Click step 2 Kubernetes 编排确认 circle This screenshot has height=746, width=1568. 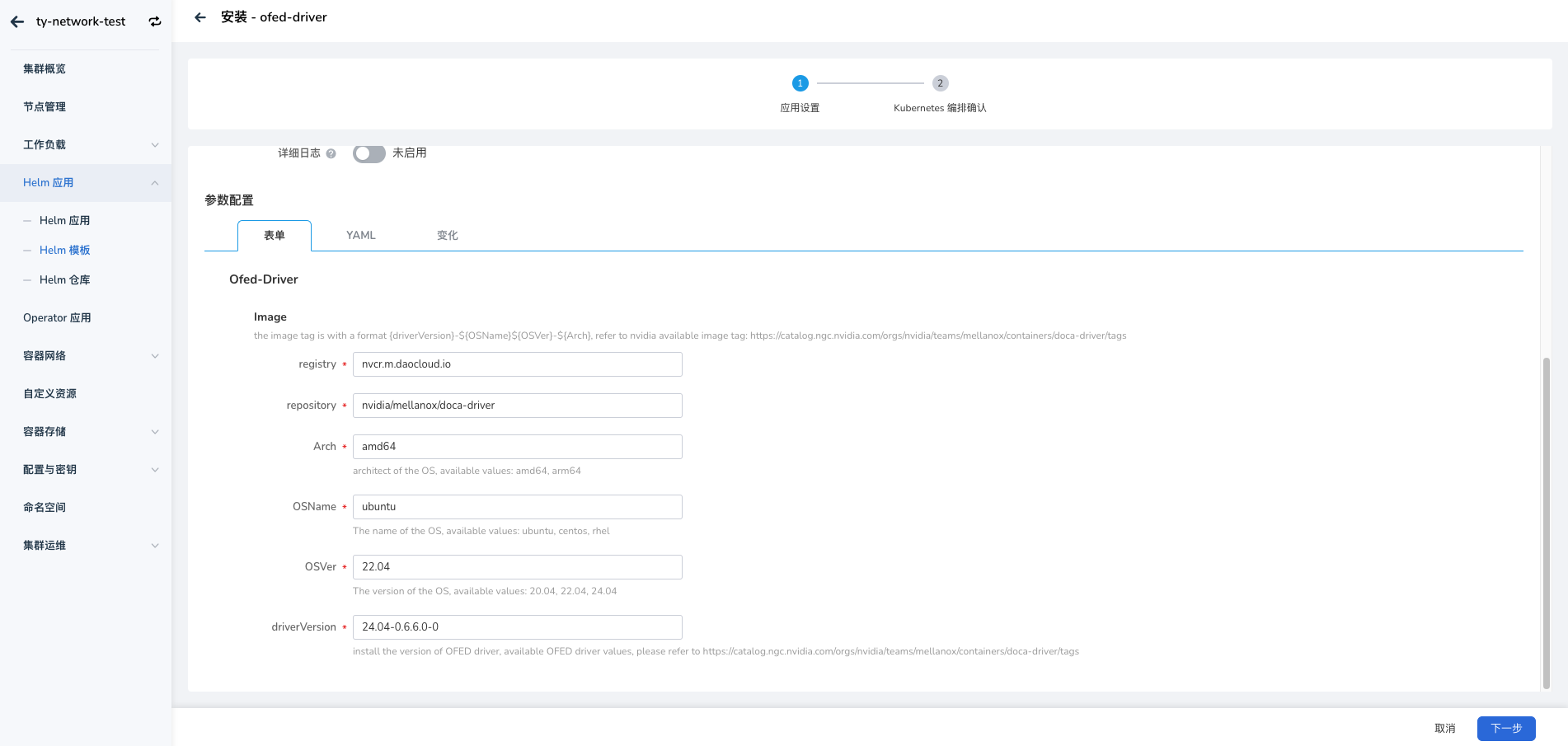(940, 83)
